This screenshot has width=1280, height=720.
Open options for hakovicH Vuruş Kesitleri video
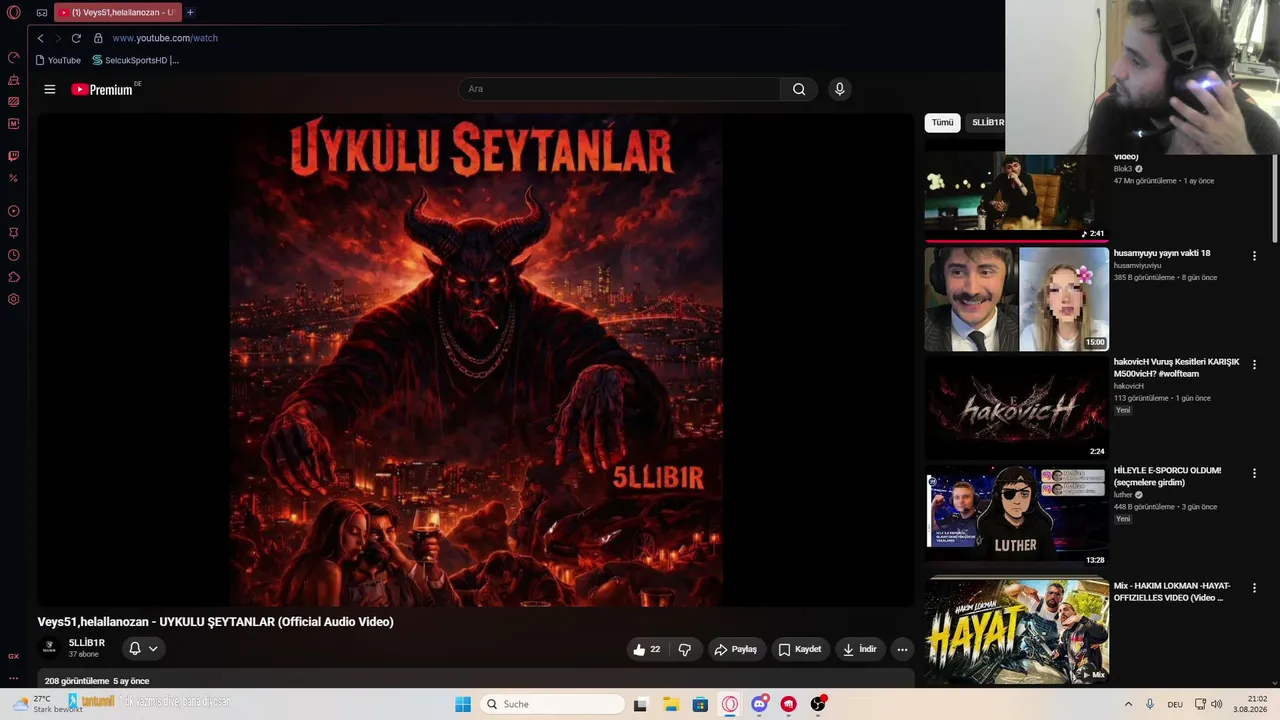click(x=1254, y=365)
